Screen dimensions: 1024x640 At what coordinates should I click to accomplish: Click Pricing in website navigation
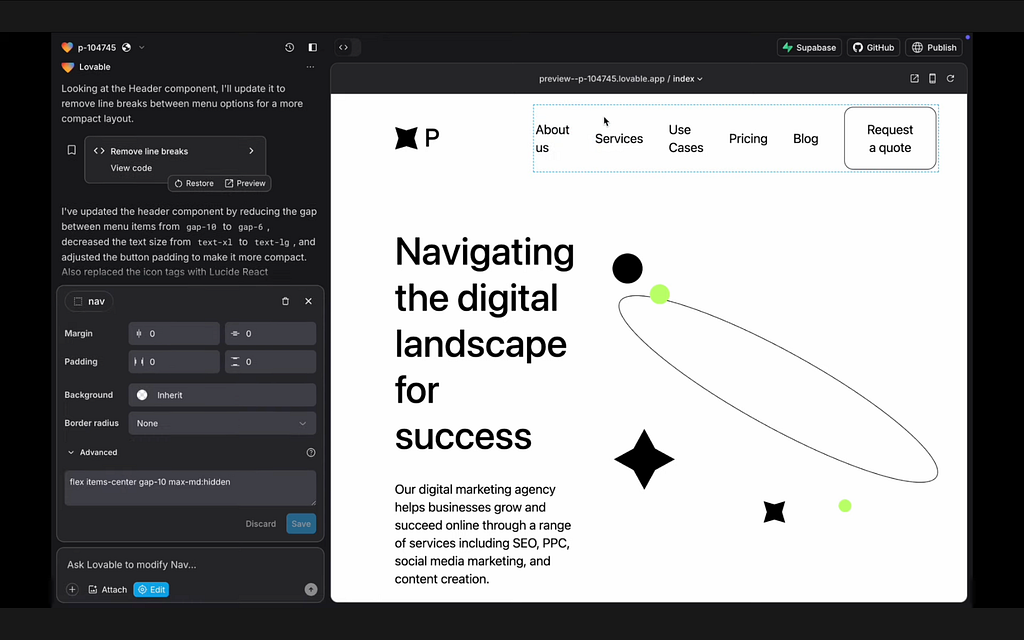point(748,138)
